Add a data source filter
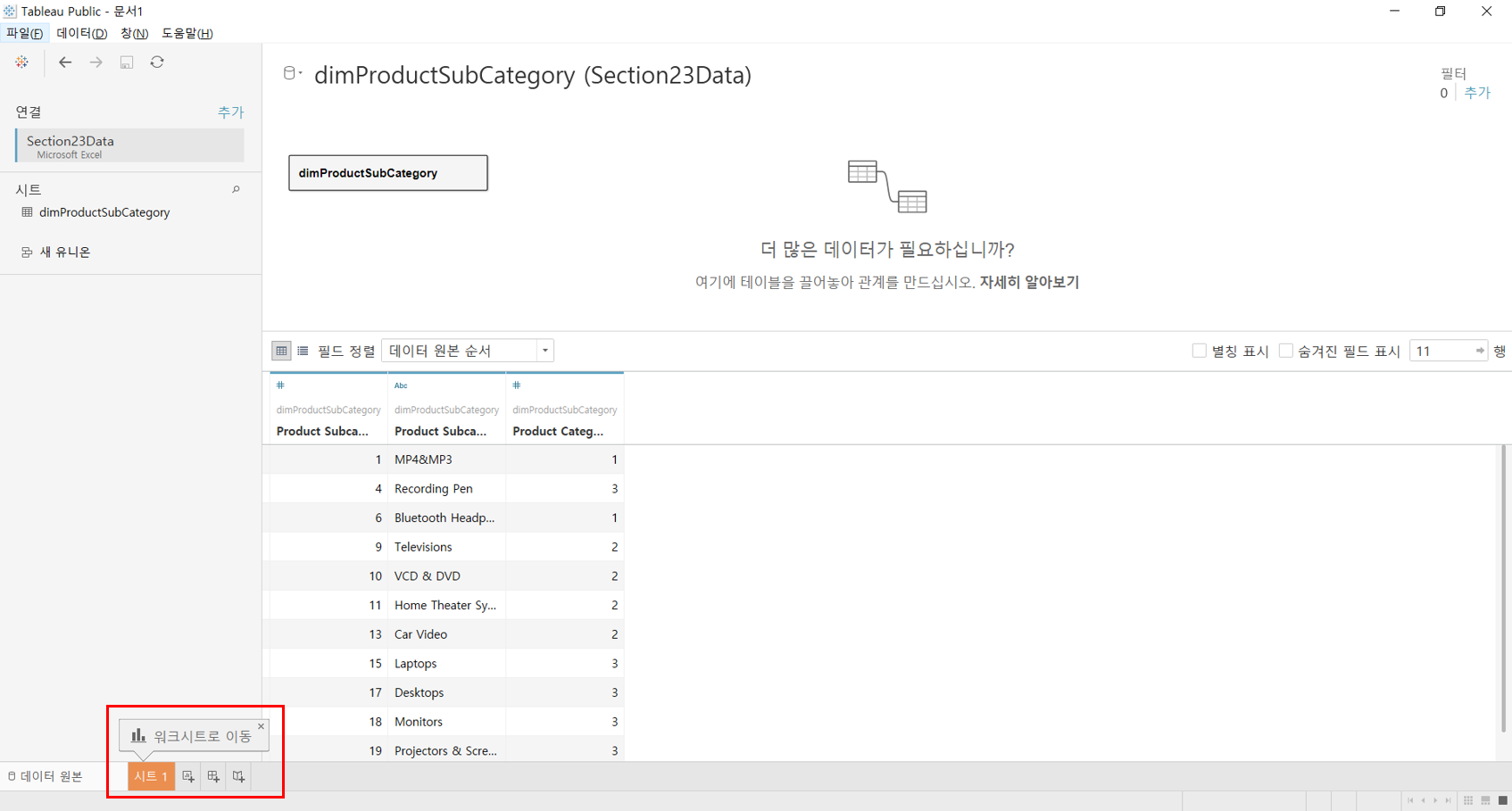Screen dimensions: 1512x811 [1477, 93]
